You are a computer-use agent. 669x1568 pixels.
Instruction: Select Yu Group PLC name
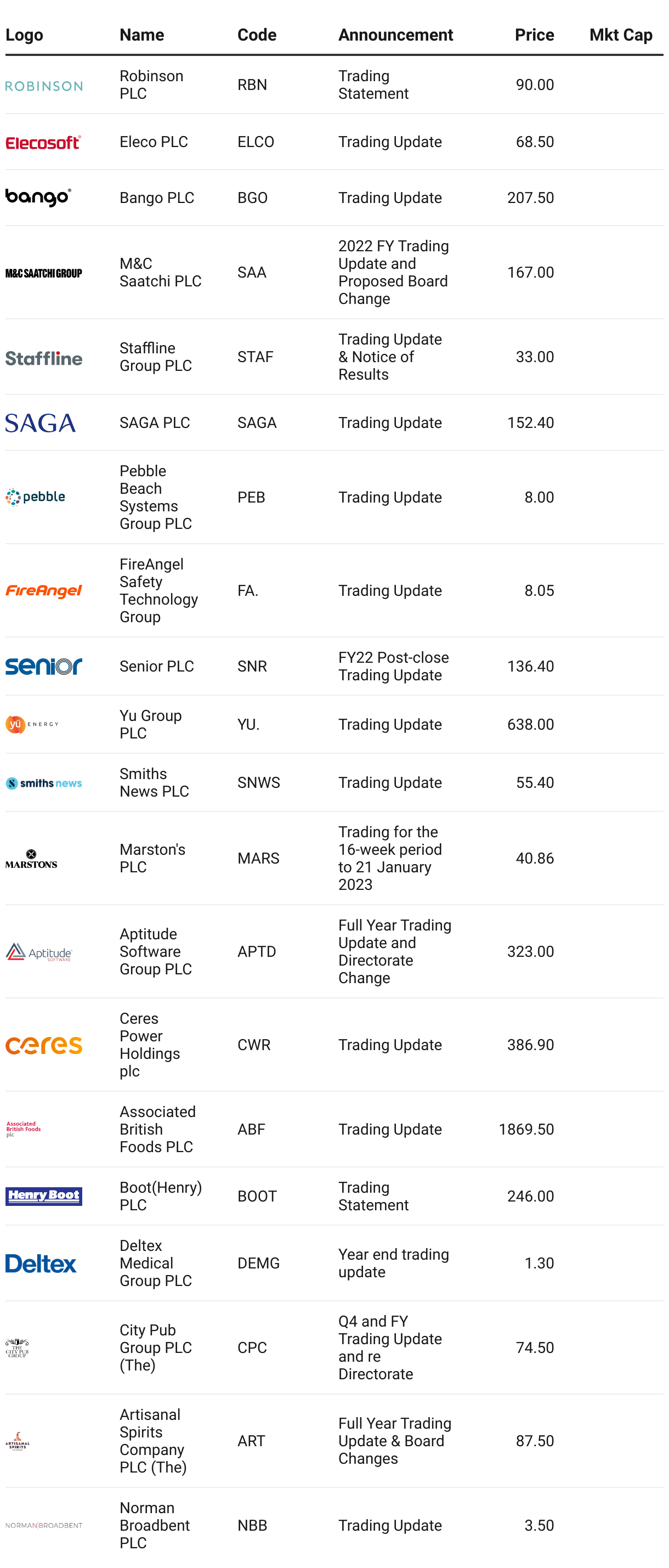point(151,724)
